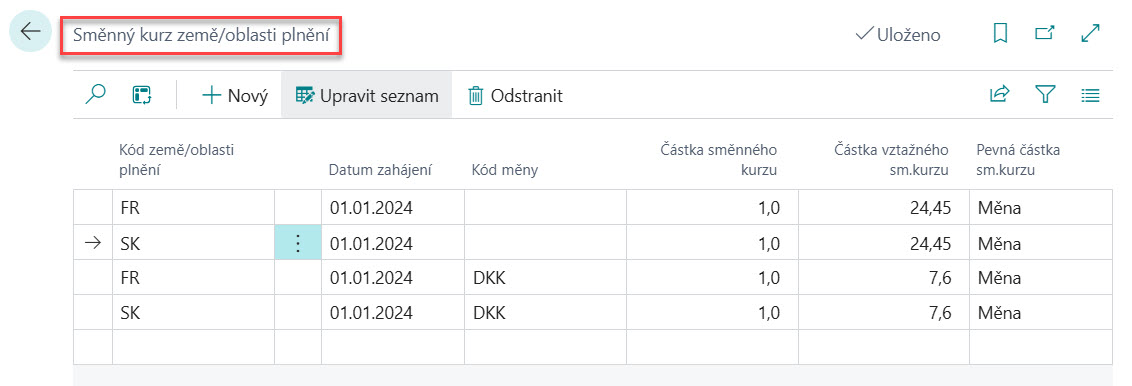This screenshot has width=1132, height=386.
Task: Click DKK currency code in SK row
Action: click(x=545, y=312)
